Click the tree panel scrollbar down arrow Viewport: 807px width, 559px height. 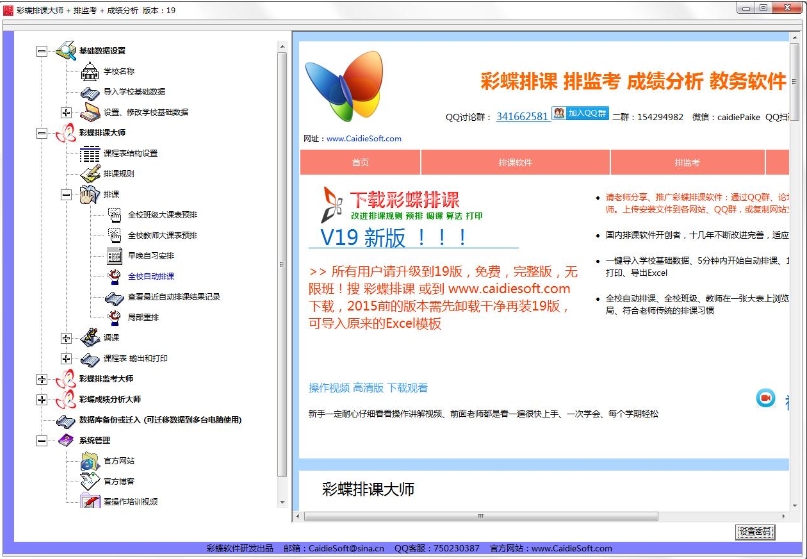pyautogui.click(x=282, y=502)
